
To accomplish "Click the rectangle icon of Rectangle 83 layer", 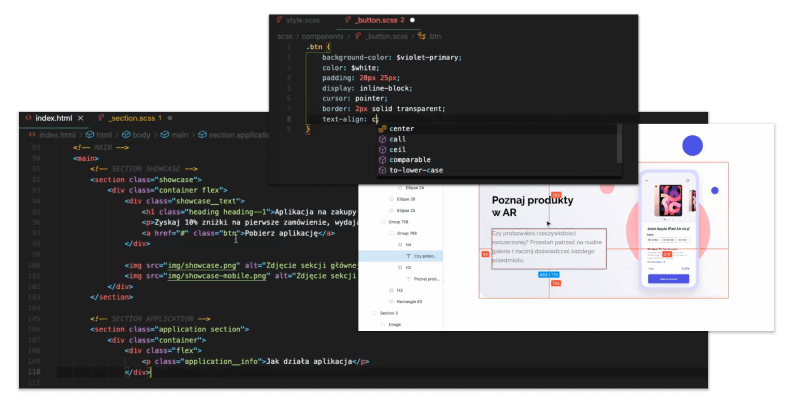I will pyautogui.click(x=391, y=301).
